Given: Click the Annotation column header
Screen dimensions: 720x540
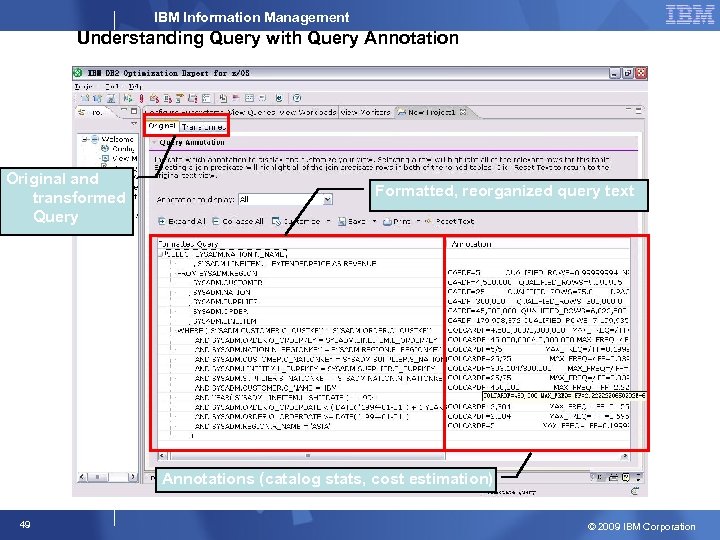Looking at the screenshot, I should pos(538,244).
